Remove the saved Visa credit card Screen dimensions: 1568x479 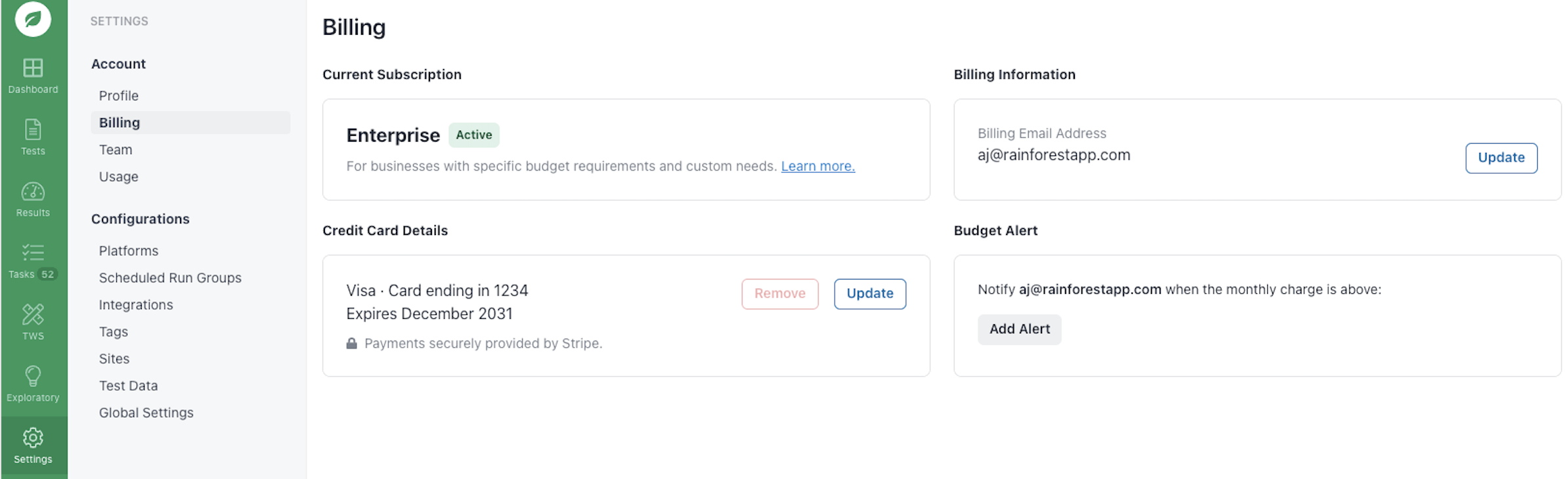(779, 293)
